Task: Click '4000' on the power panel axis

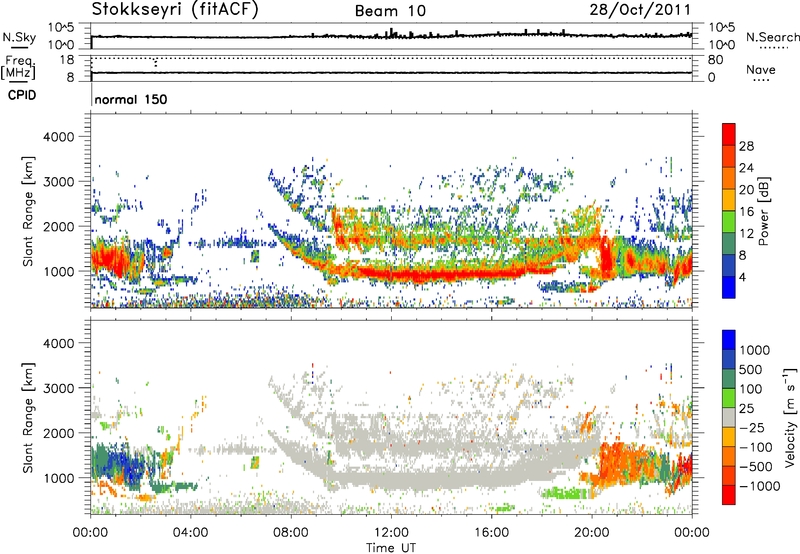Action: tap(59, 137)
